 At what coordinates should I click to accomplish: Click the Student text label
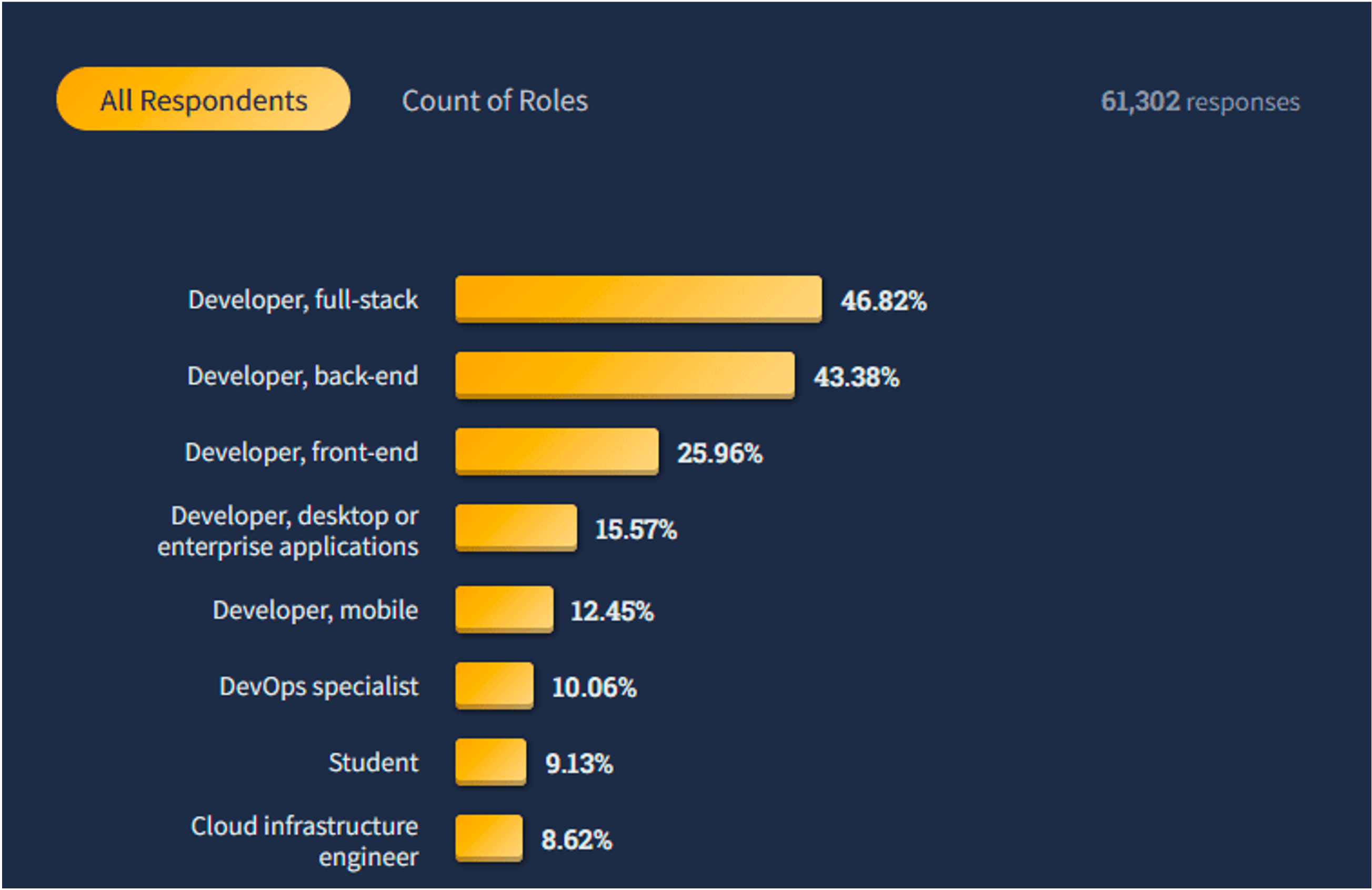[373, 763]
